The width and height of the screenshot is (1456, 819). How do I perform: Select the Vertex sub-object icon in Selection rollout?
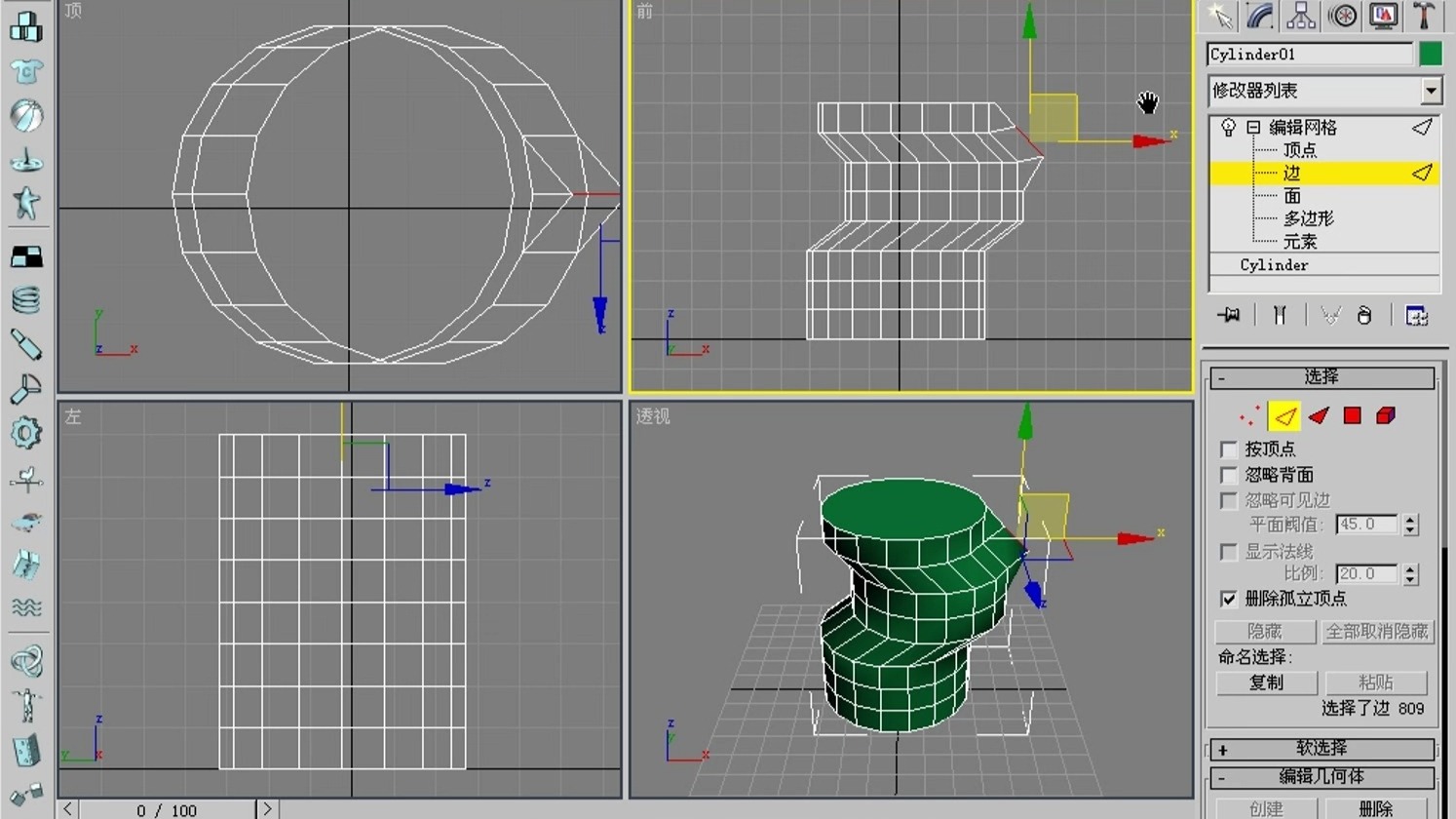coord(1249,415)
